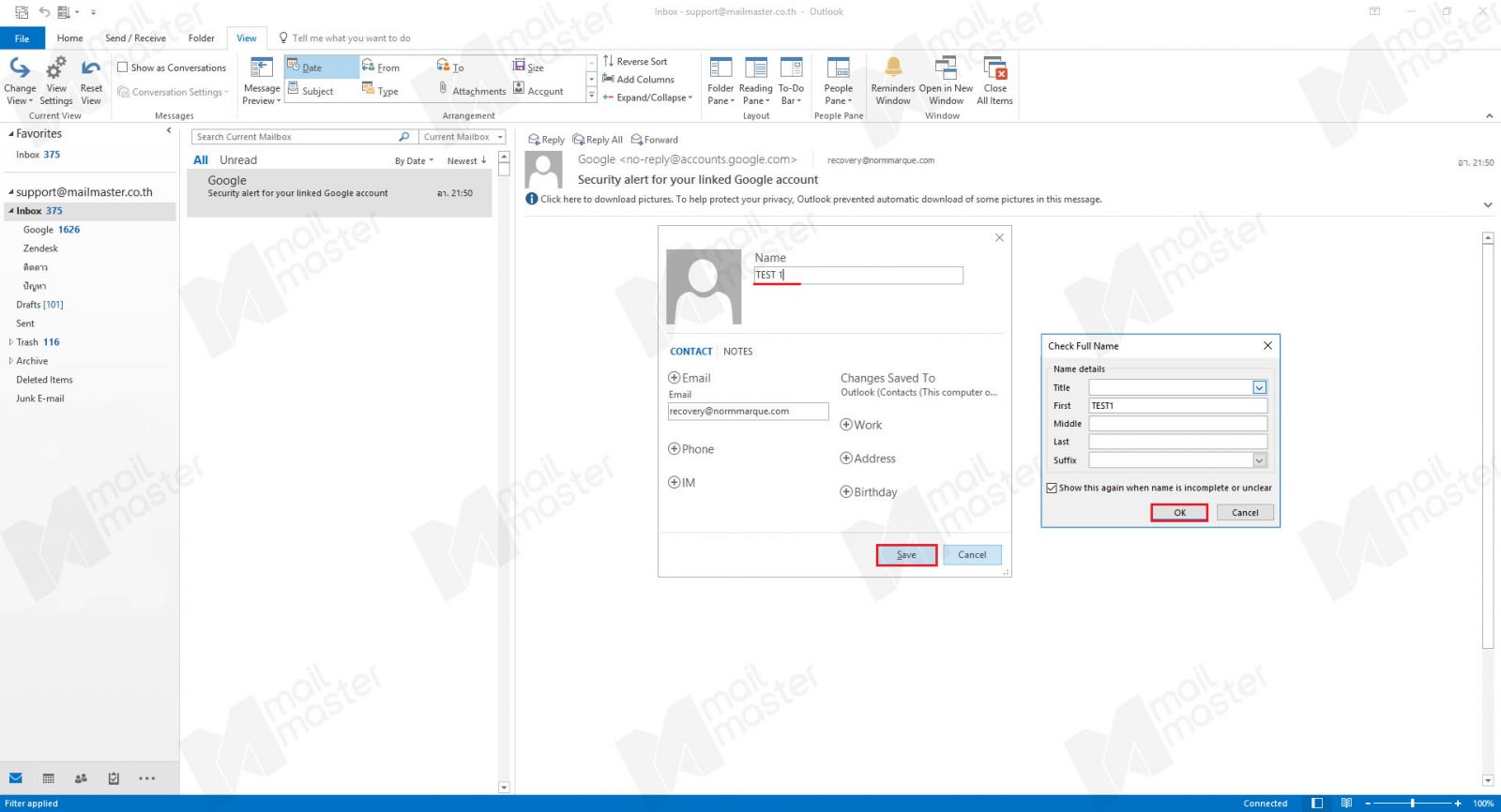Click the zoom slider handle

click(1412, 804)
